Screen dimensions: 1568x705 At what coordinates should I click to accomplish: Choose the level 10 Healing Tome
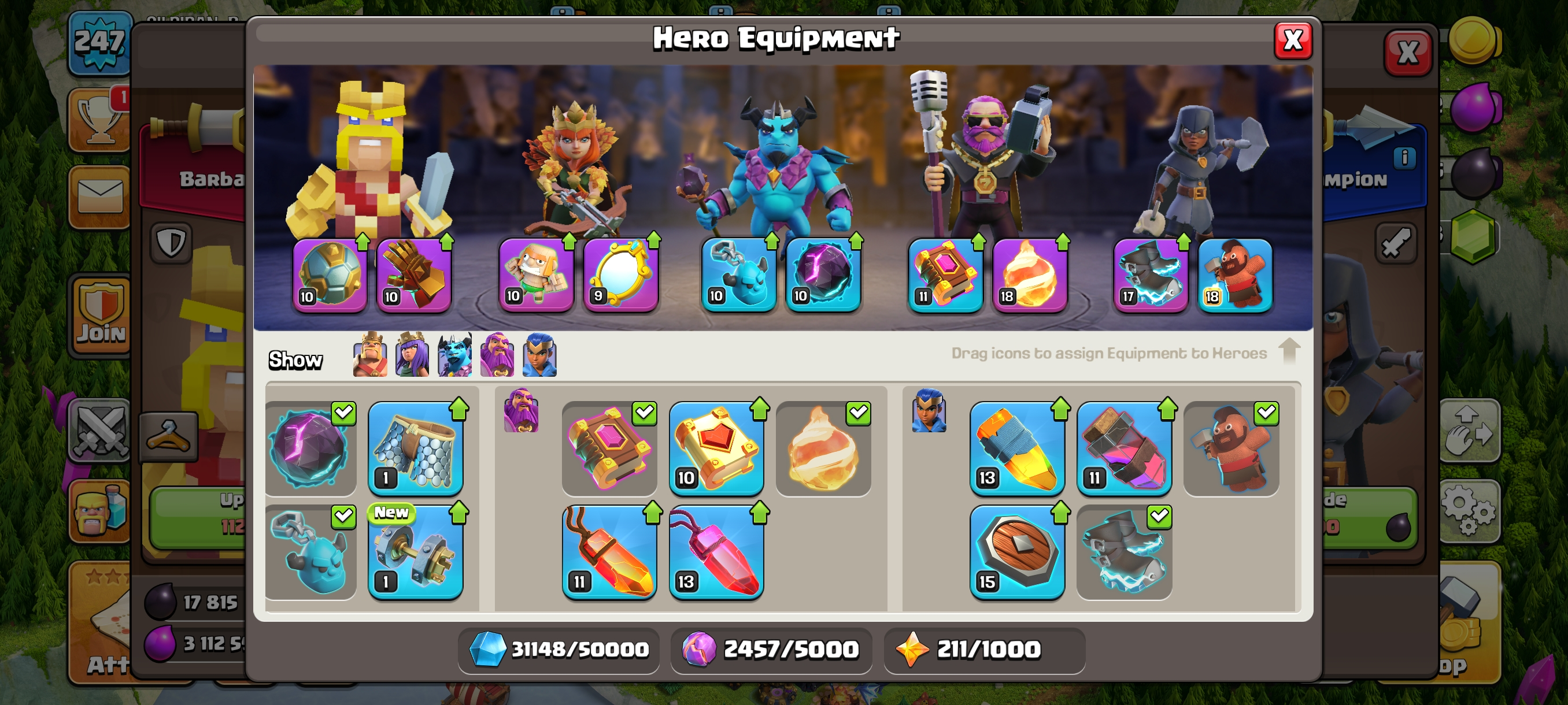tap(716, 448)
